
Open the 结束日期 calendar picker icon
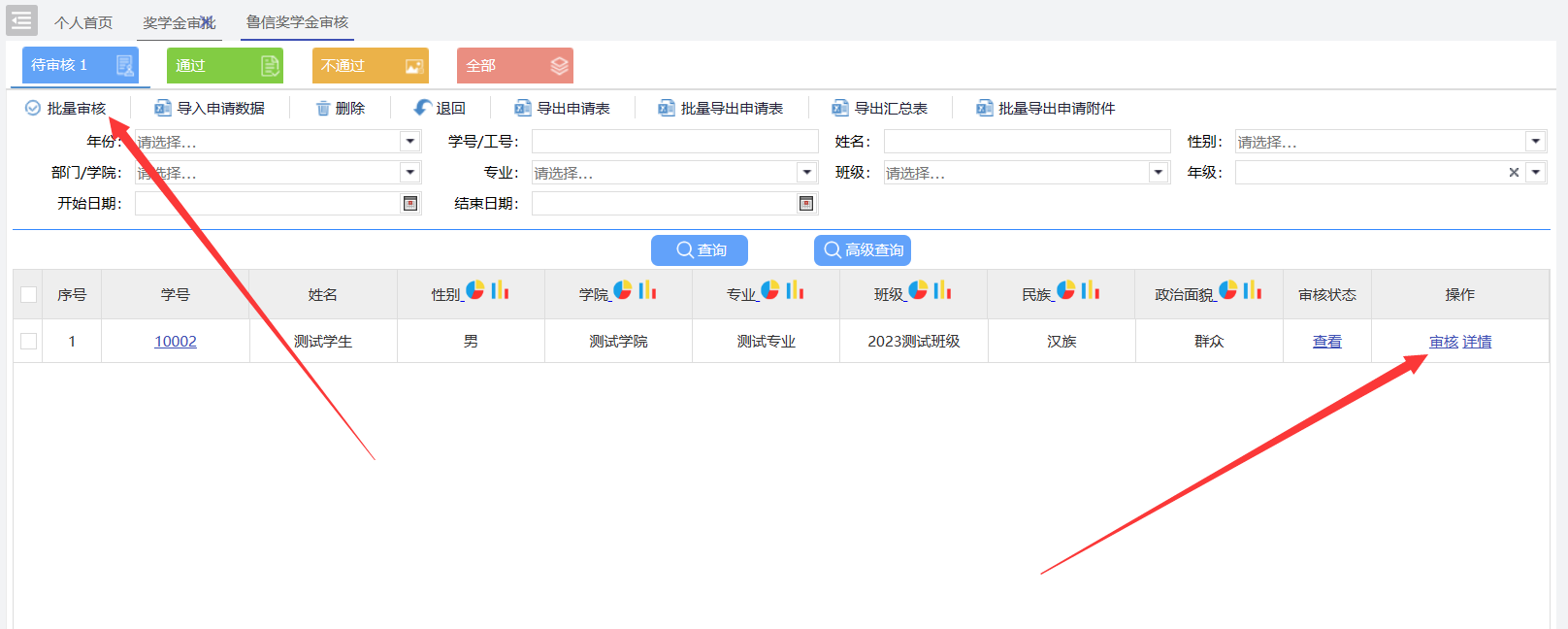(x=806, y=204)
